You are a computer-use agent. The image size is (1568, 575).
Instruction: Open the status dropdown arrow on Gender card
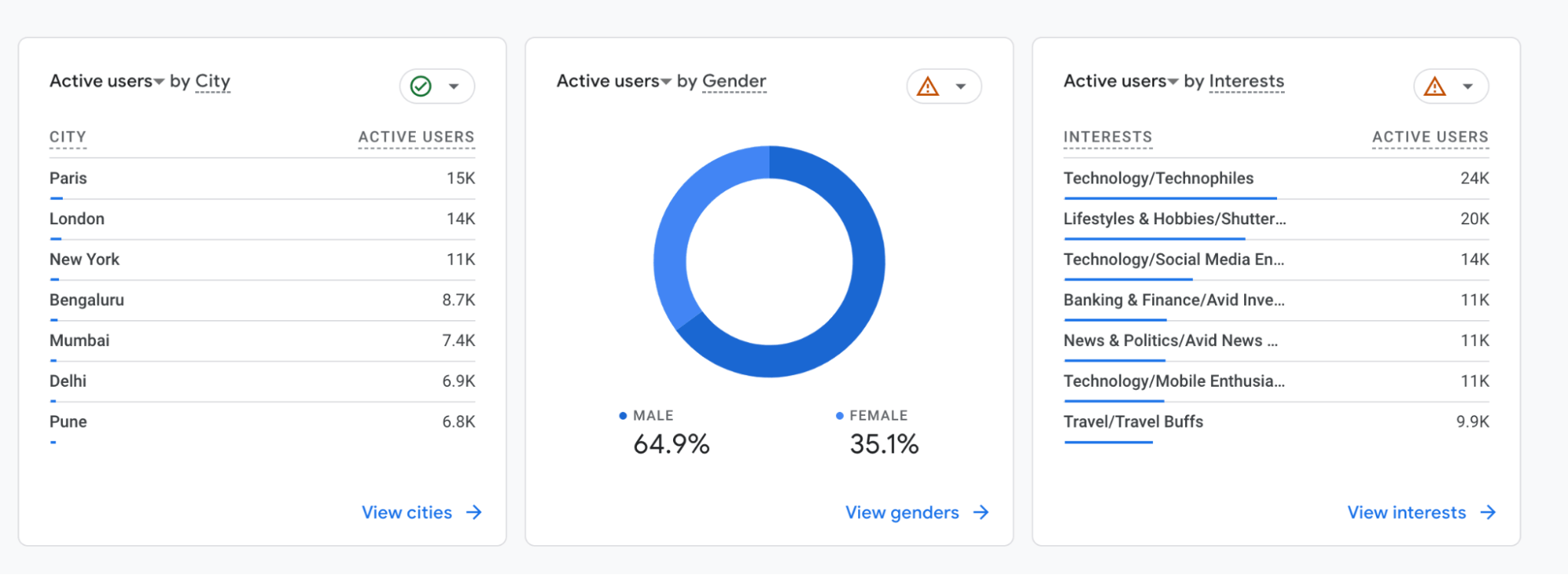[x=959, y=86]
